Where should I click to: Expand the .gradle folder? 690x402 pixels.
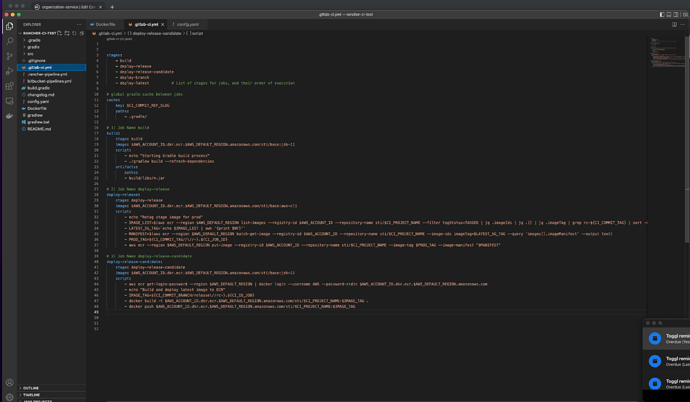[x=34, y=40]
